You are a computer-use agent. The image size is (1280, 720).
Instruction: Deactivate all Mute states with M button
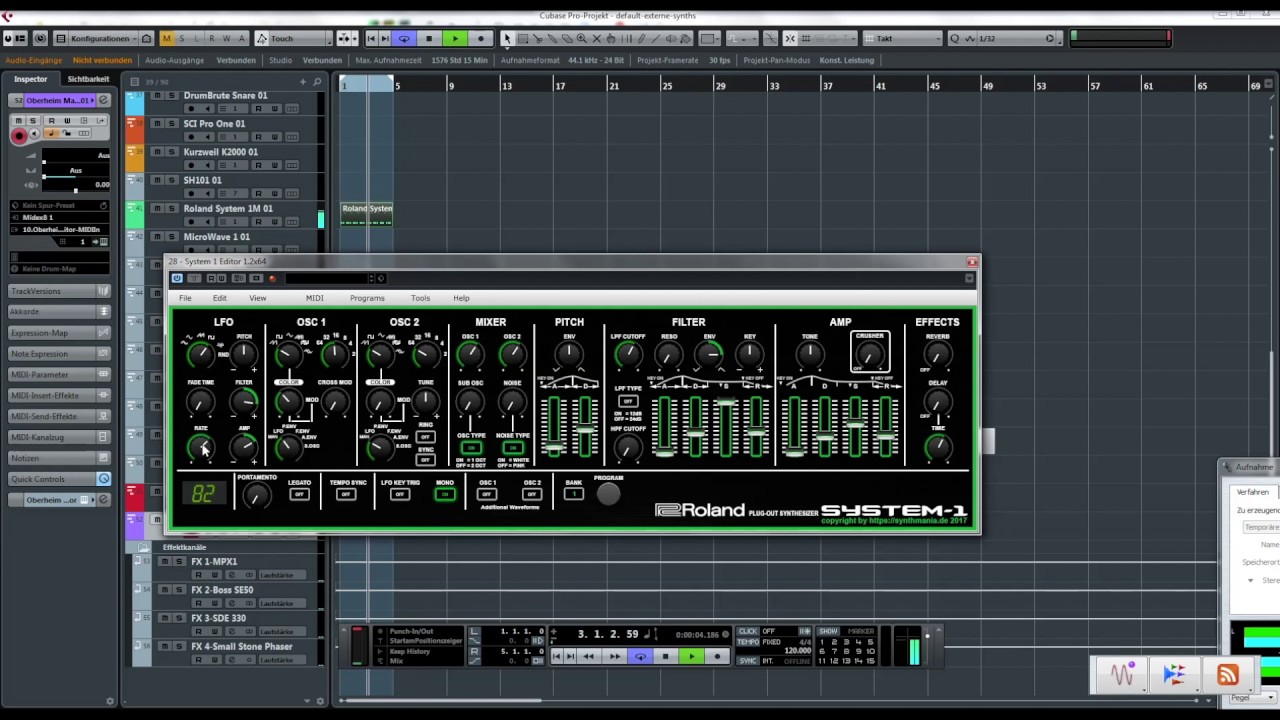click(167, 38)
